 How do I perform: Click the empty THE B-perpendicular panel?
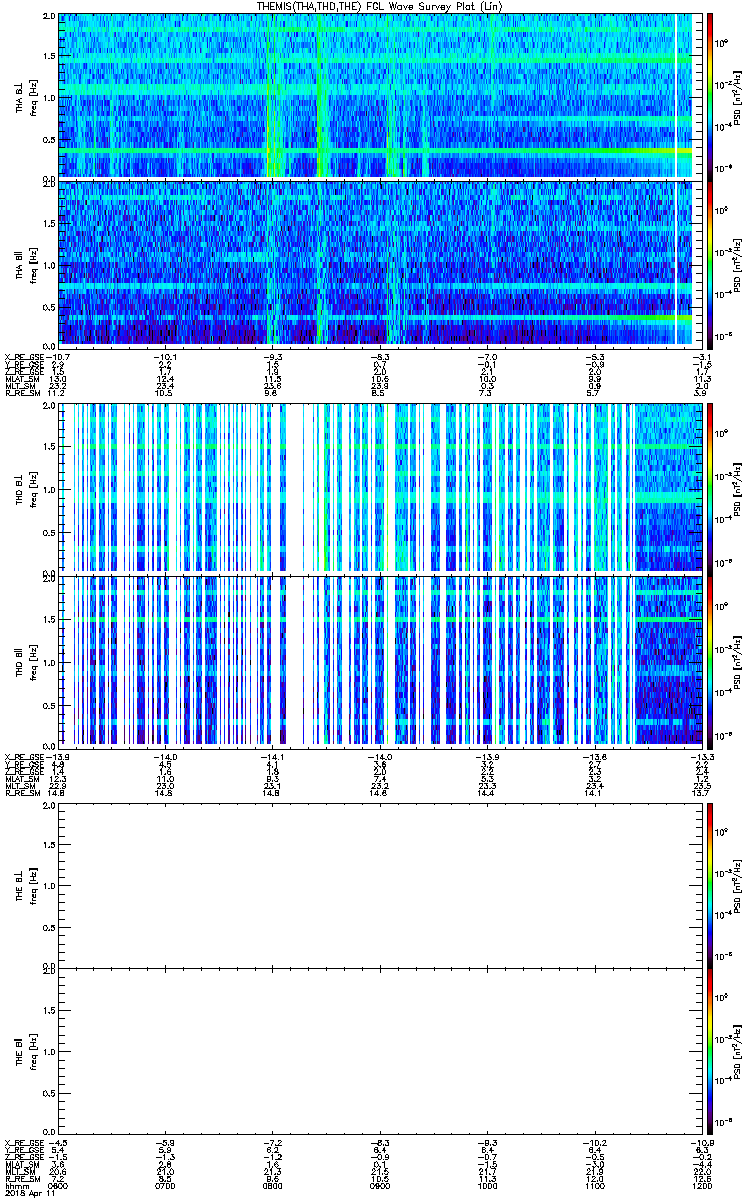pos(376,885)
